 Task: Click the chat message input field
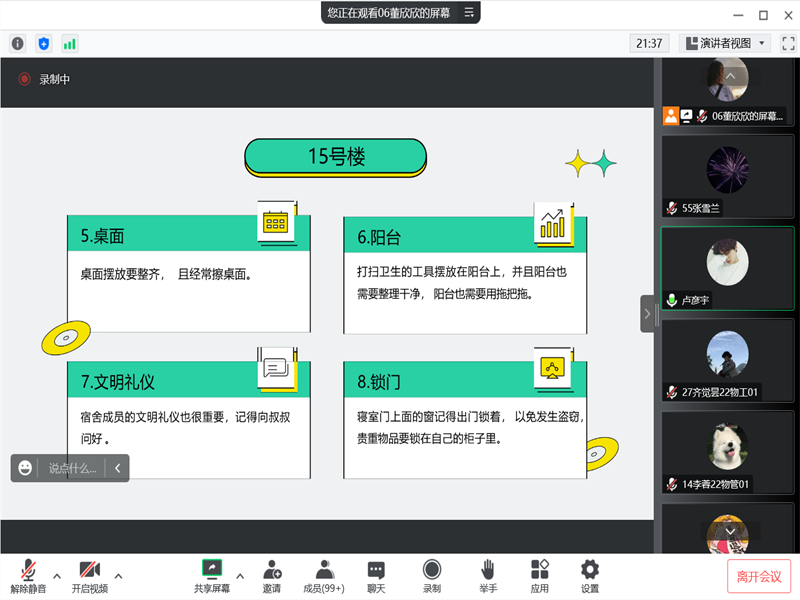(x=73, y=468)
